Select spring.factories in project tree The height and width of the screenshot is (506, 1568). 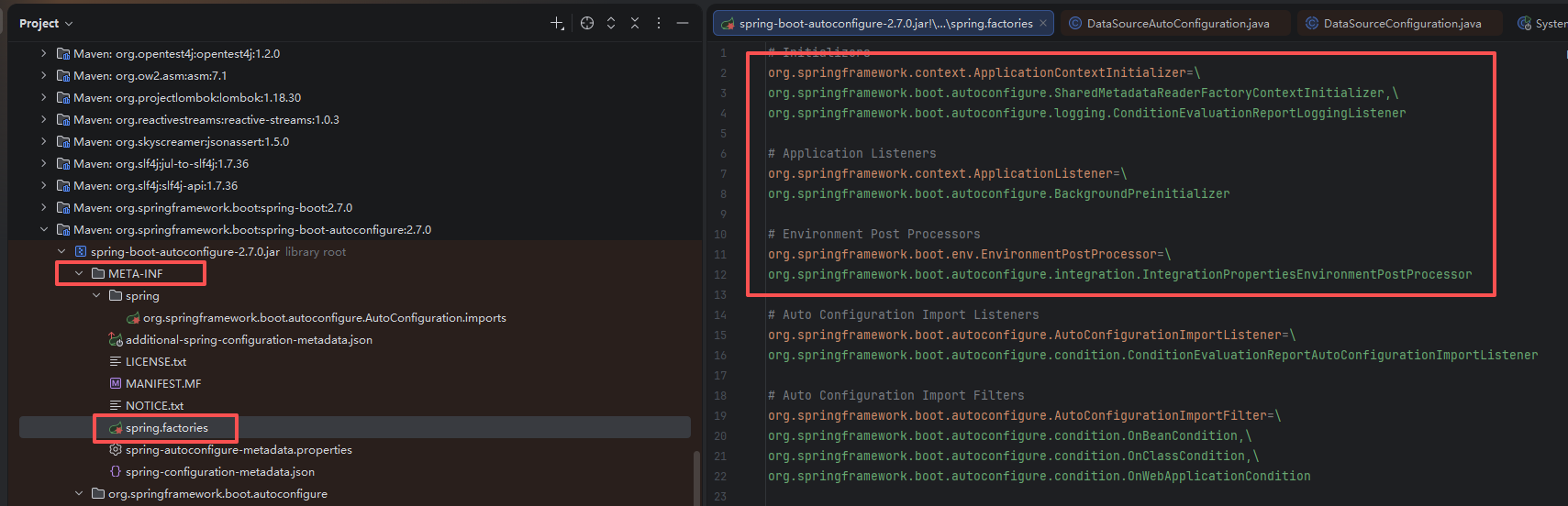coord(167,428)
